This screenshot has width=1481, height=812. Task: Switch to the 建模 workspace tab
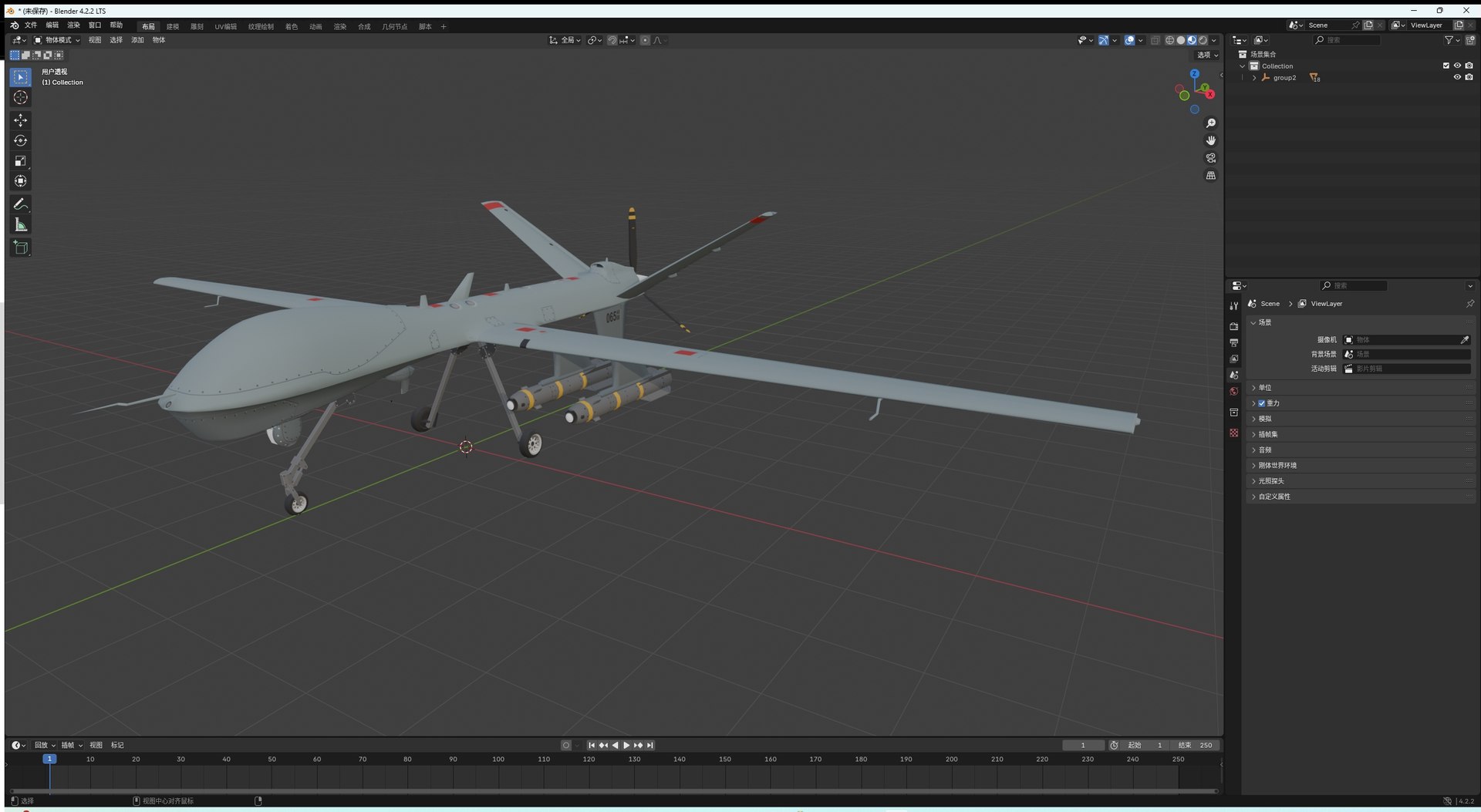[173, 26]
